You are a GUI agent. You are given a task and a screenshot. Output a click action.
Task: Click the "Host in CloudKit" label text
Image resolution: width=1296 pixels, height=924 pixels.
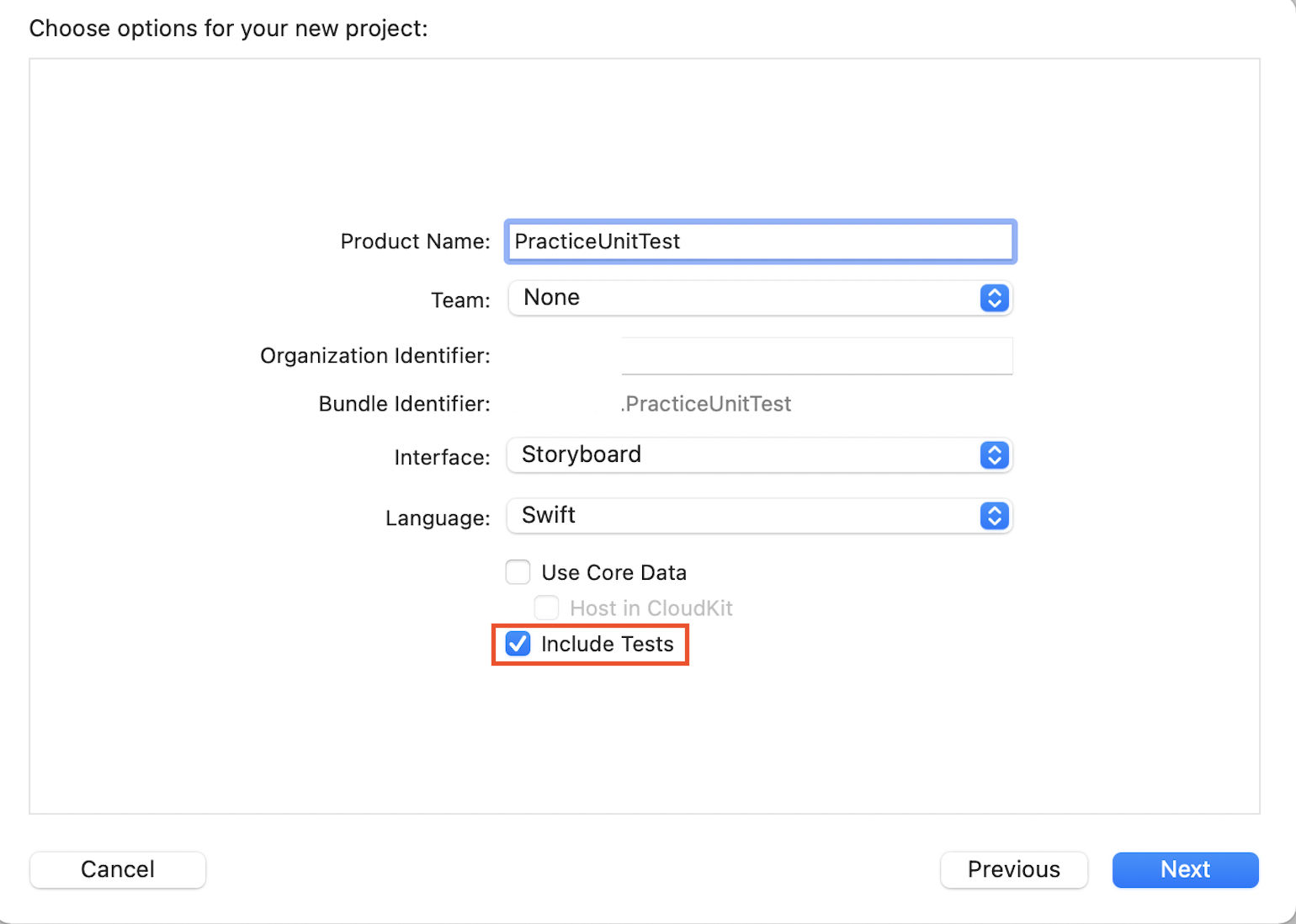(x=651, y=608)
